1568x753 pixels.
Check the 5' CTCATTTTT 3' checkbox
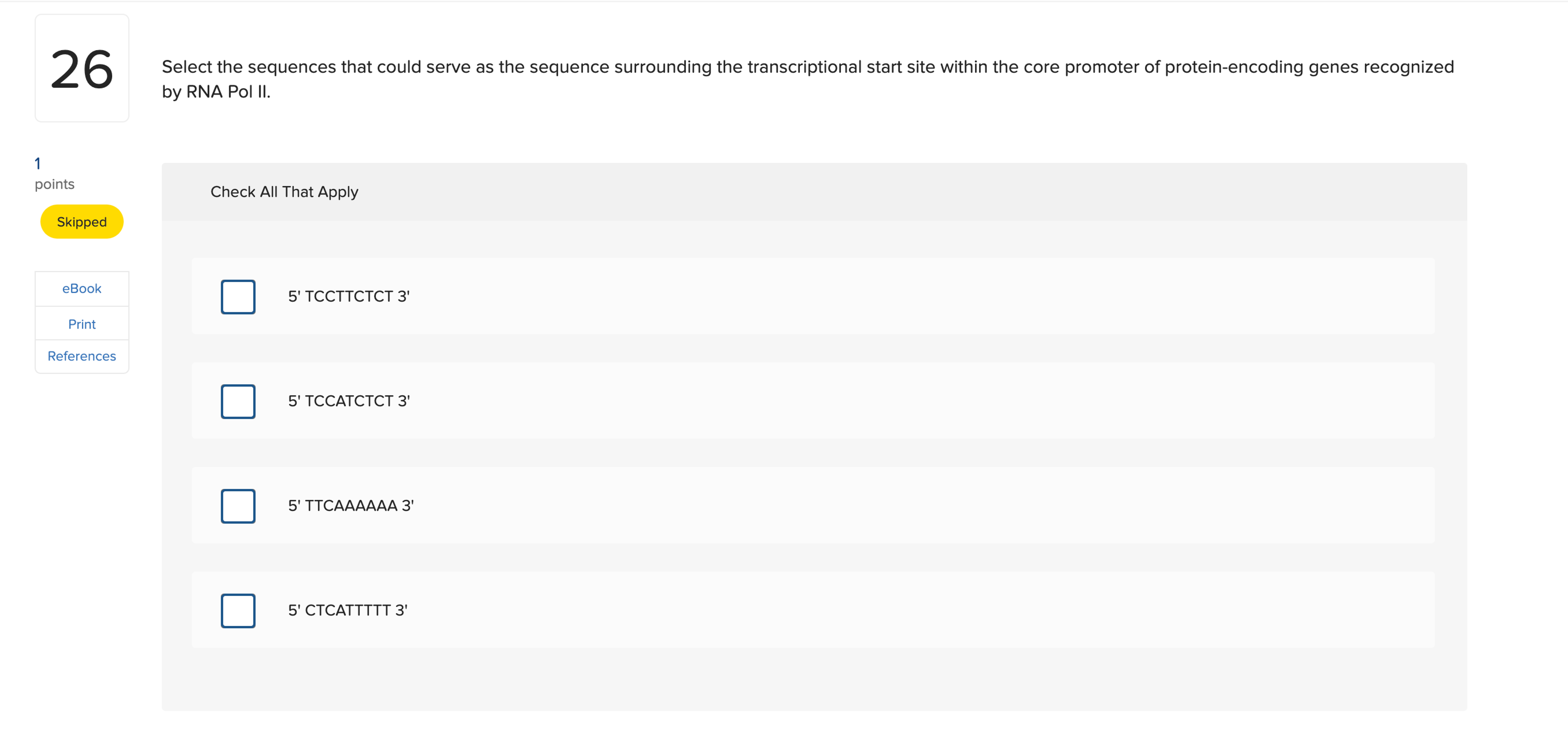[237, 611]
